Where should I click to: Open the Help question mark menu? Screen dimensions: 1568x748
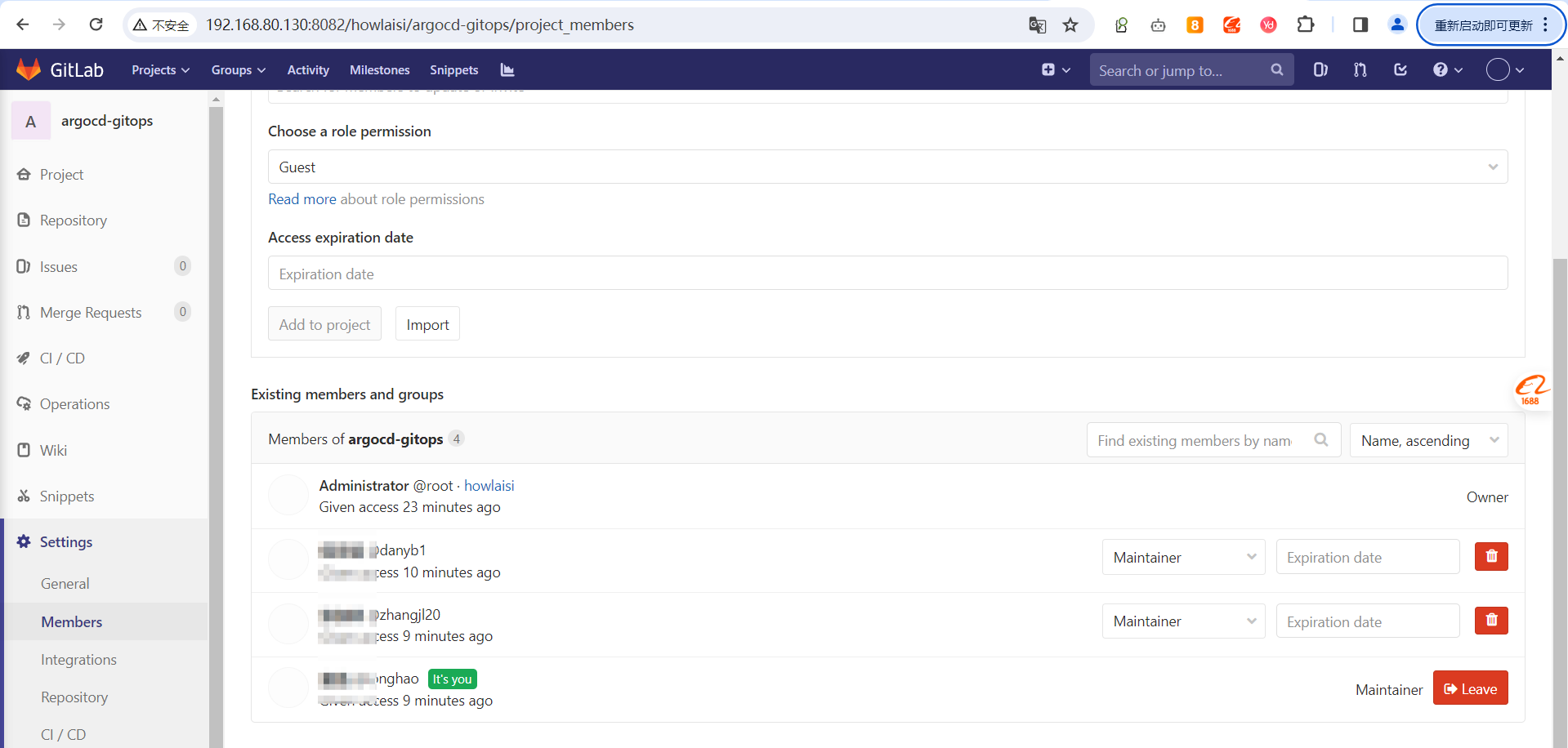[1447, 70]
